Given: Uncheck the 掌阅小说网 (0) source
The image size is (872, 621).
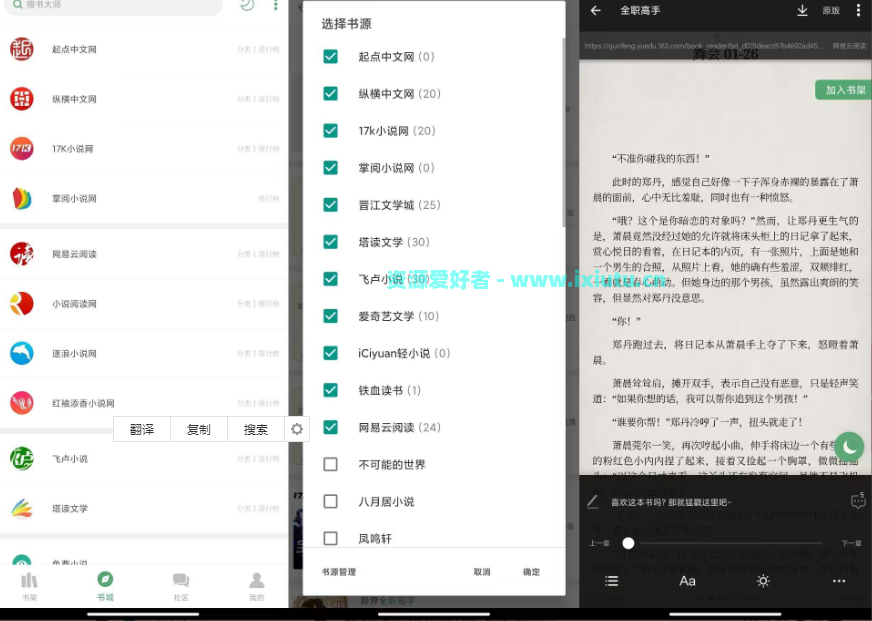Looking at the screenshot, I should [x=330, y=167].
